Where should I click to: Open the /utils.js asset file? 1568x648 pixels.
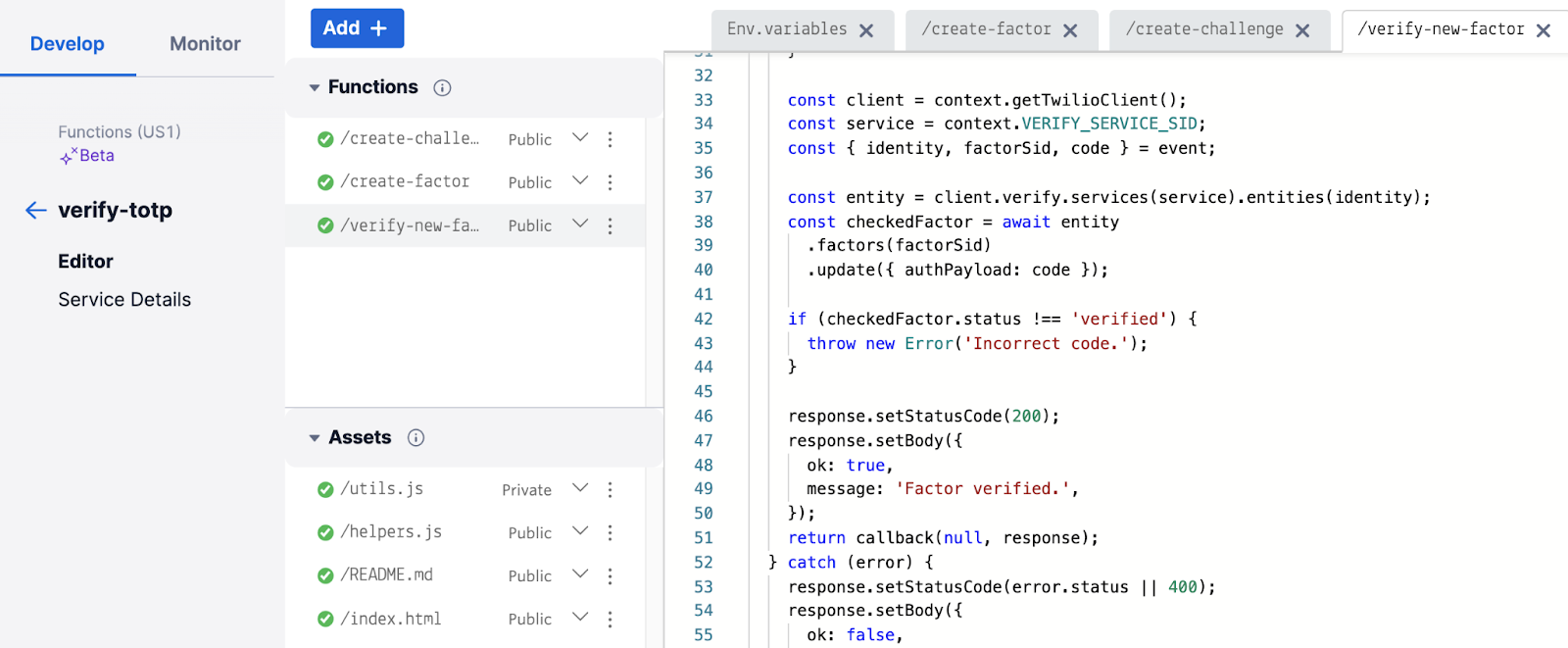[382, 489]
